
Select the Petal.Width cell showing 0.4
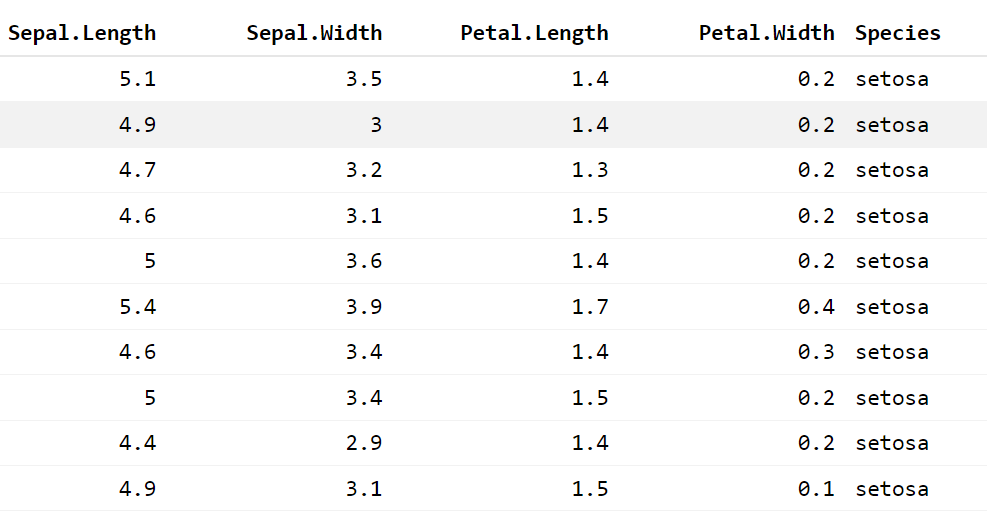815,307
